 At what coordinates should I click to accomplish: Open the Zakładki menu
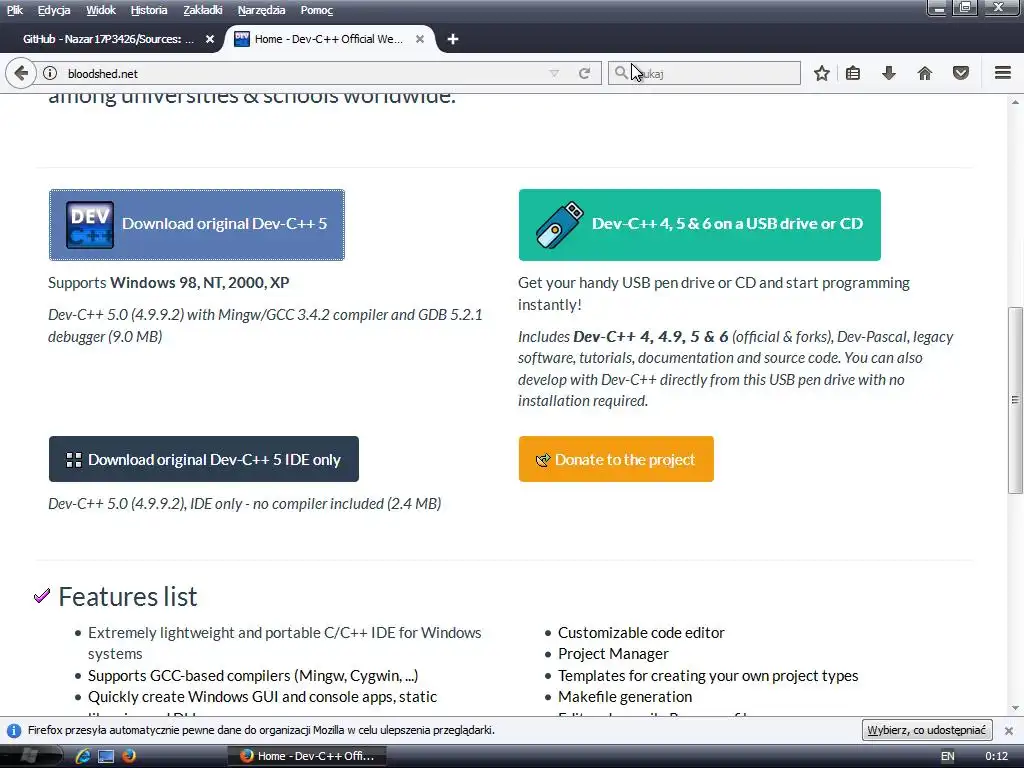202,10
